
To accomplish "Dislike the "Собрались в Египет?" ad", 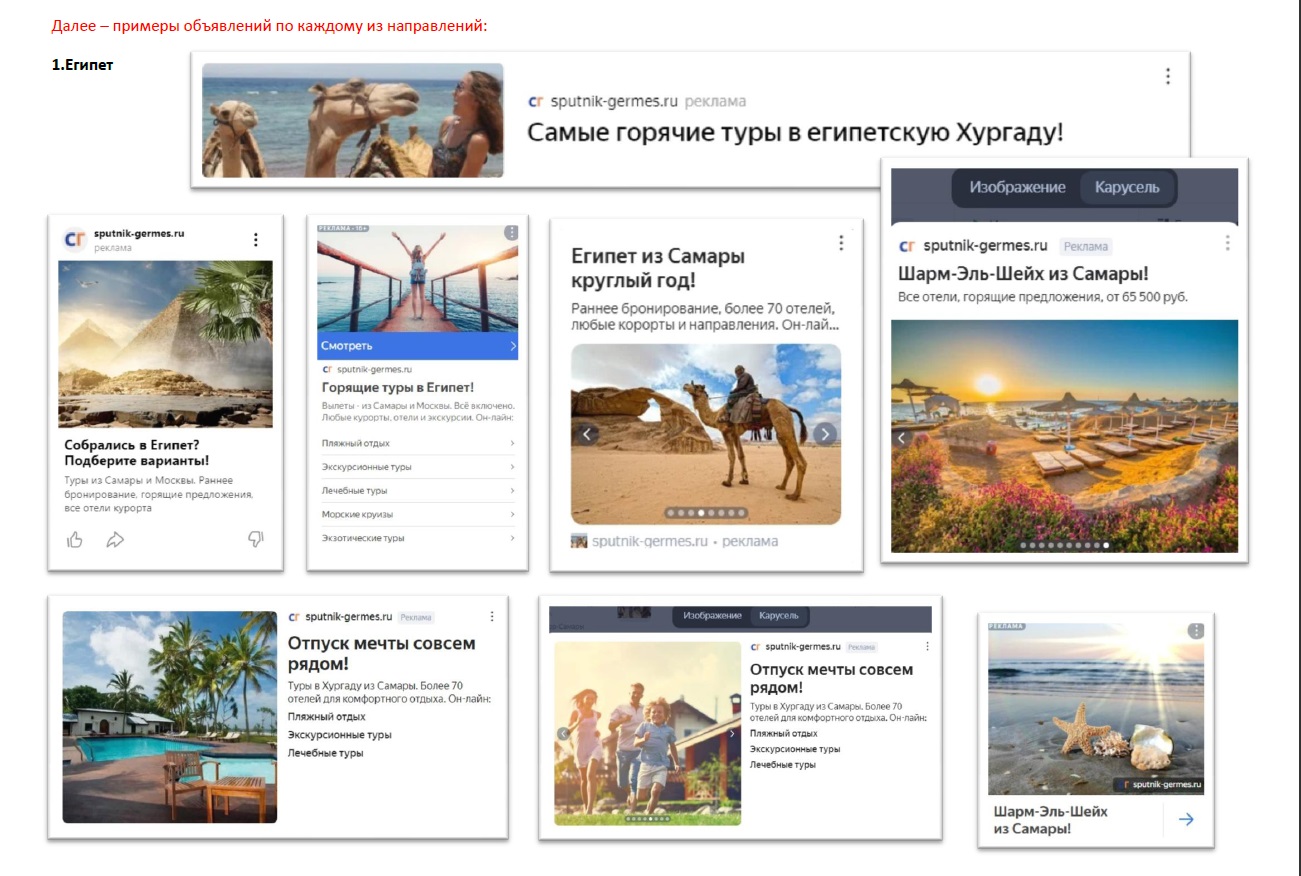I will pos(255,540).
